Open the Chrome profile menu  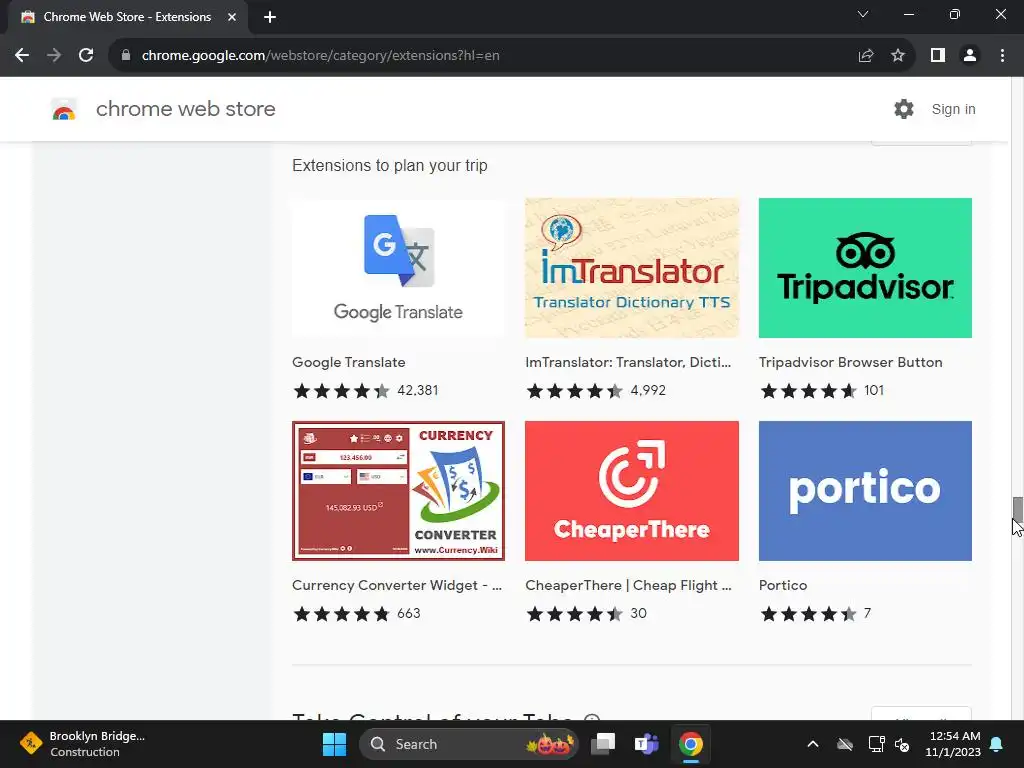[x=970, y=56]
